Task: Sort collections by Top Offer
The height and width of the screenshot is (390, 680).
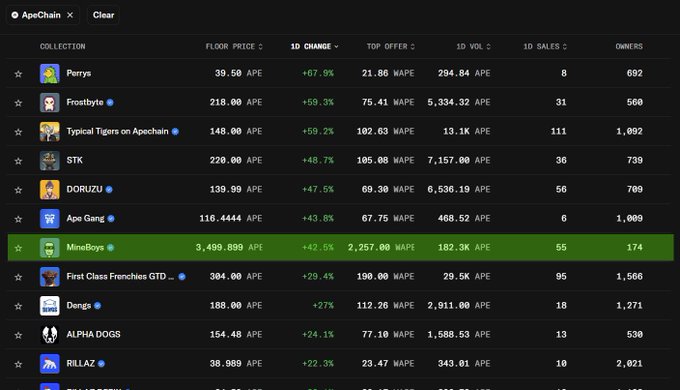Action: point(390,46)
